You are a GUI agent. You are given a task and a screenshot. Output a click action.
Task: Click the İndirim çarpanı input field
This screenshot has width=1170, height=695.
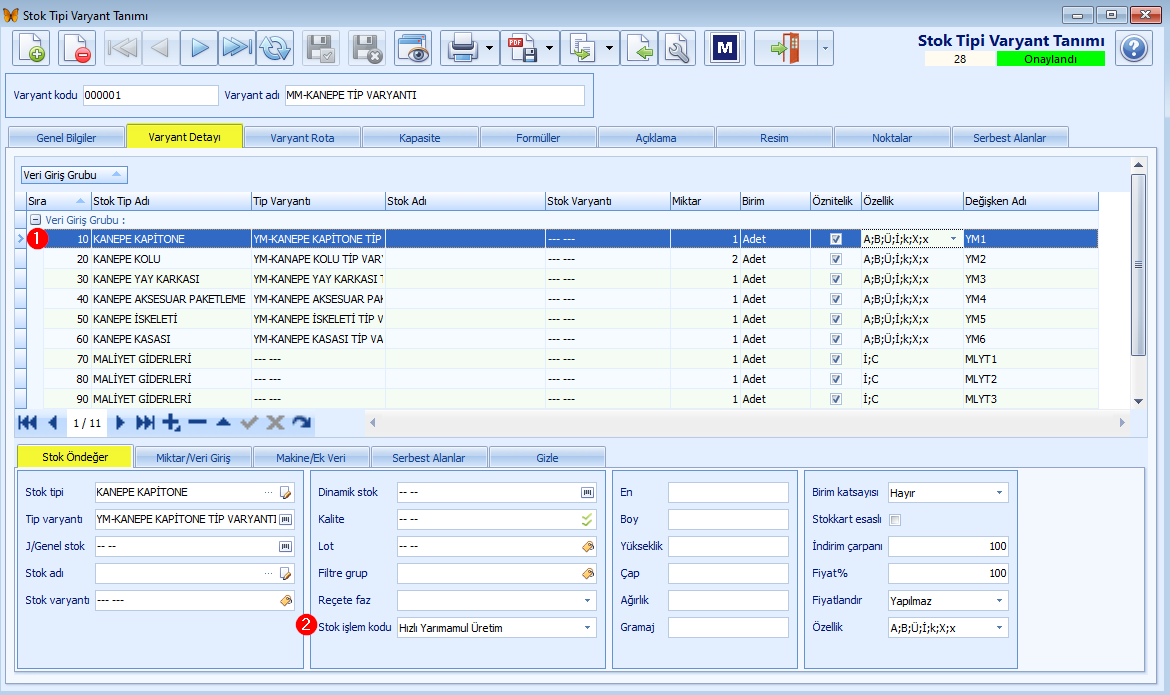coord(948,546)
